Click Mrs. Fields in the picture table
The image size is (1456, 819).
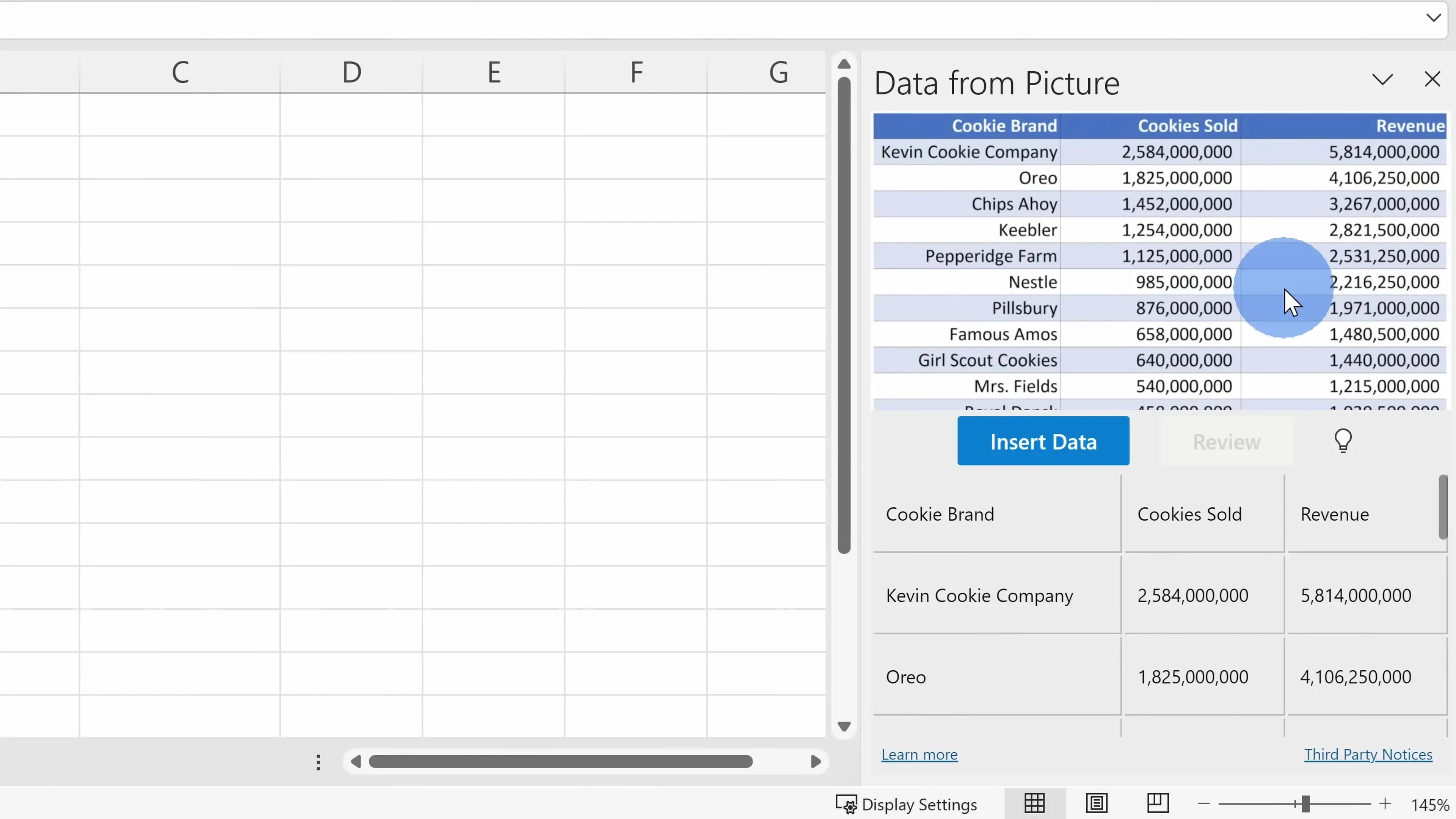click(x=1015, y=386)
